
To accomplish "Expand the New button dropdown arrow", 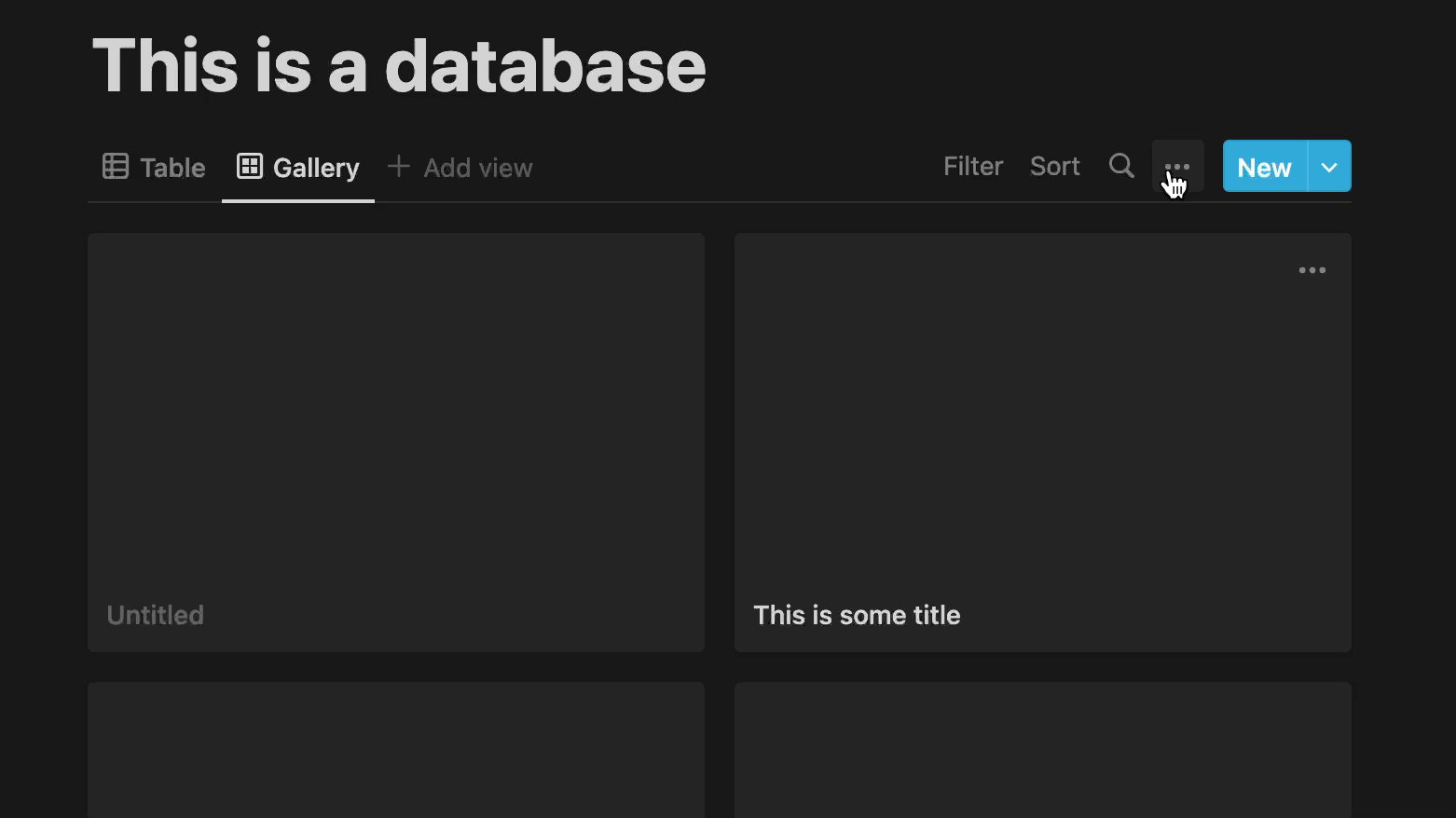I will point(1329,167).
